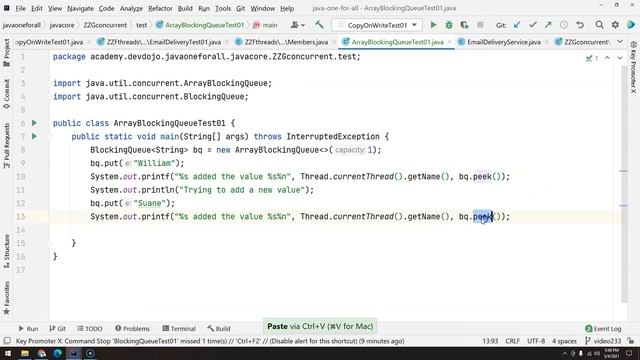This screenshot has width=640, height=360.
Task: Git update project arrow icon
Action: (517, 25)
